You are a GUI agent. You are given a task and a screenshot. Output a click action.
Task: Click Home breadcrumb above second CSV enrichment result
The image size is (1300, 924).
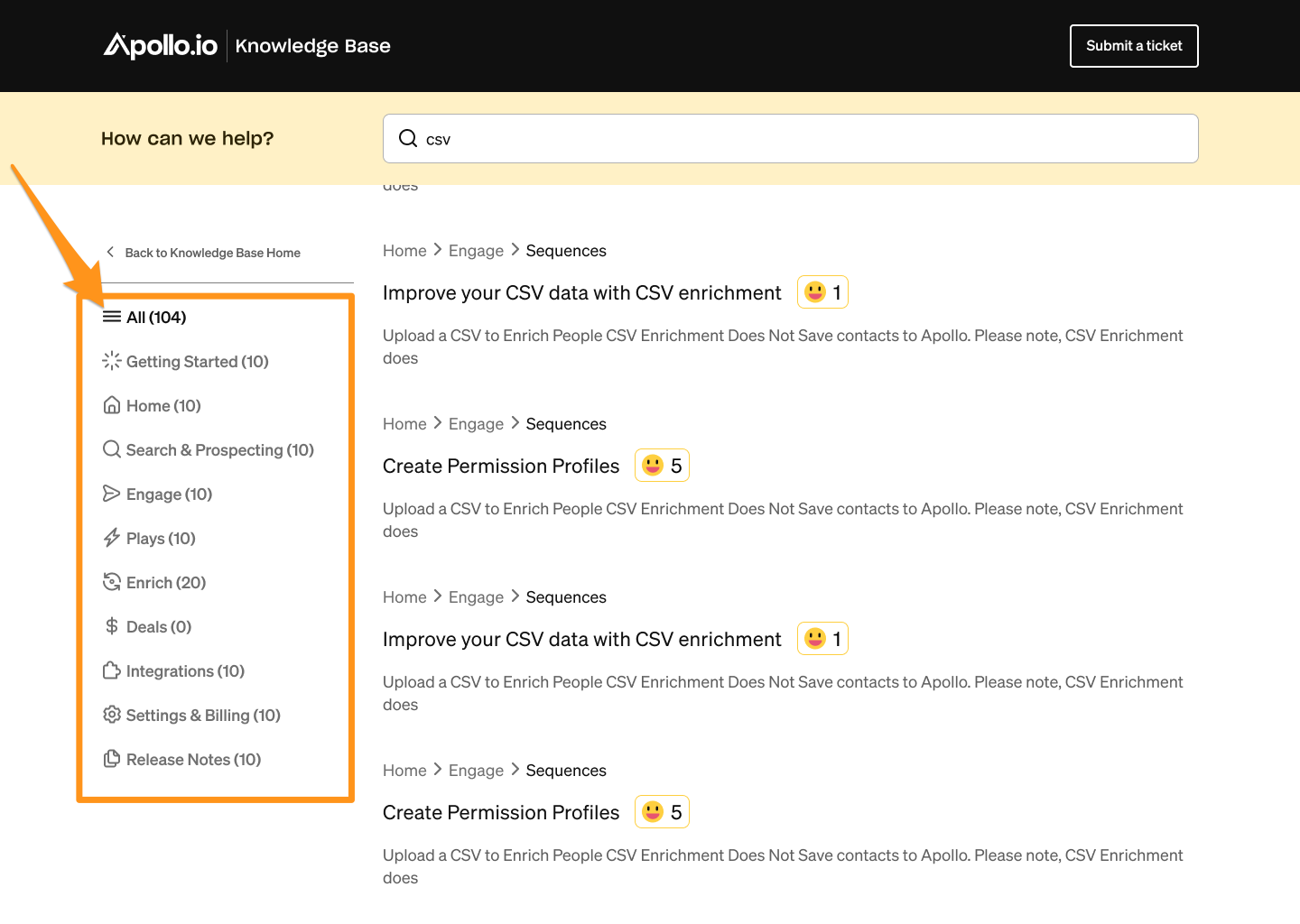(x=404, y=597)
